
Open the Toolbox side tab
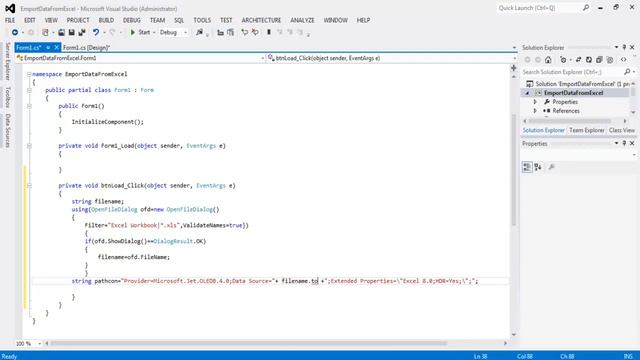(8, 97)
